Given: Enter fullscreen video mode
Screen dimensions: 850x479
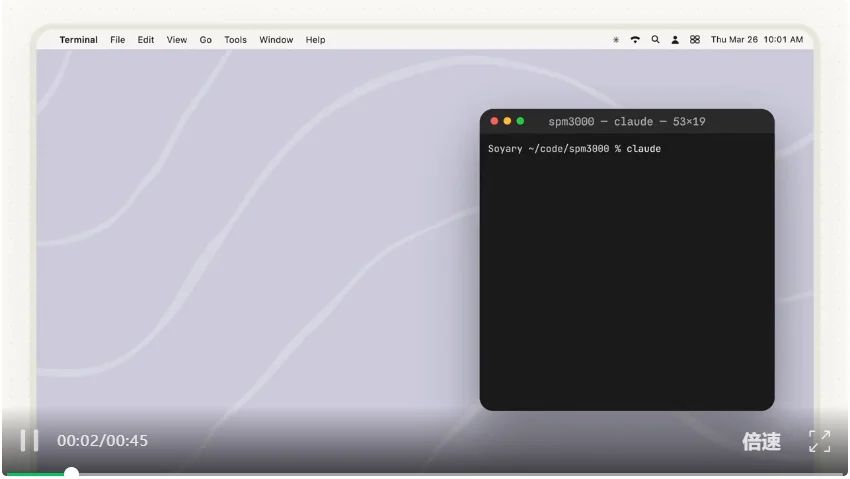Looking at the screenshot, I should pos(819,441).
